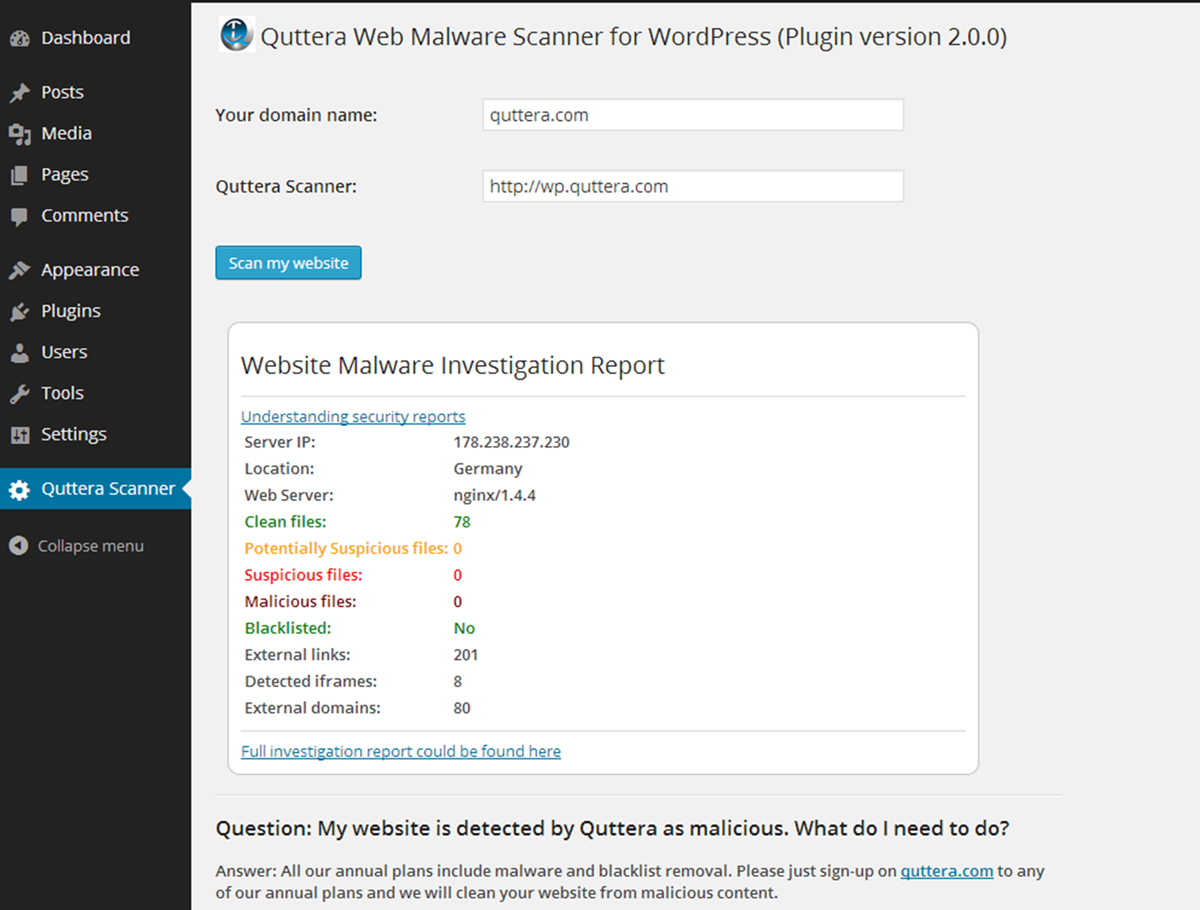Viewport: 1200px width, 910px height.
Task: Click the Settings sliders icon
Action: (x=19, y=434)
